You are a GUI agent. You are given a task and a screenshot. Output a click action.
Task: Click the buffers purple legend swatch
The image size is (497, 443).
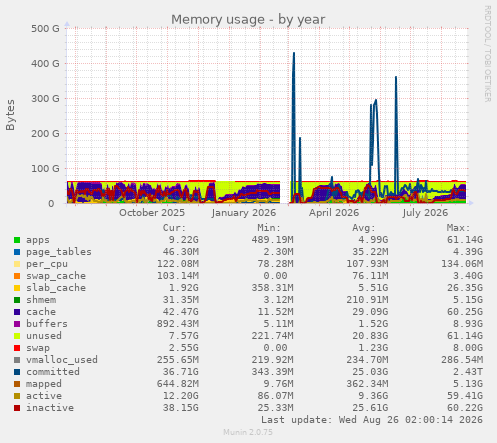click(17, 324)
